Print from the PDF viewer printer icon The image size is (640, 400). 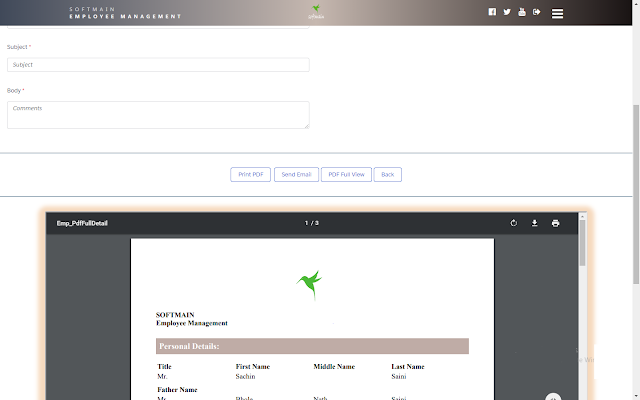[555, 223]
